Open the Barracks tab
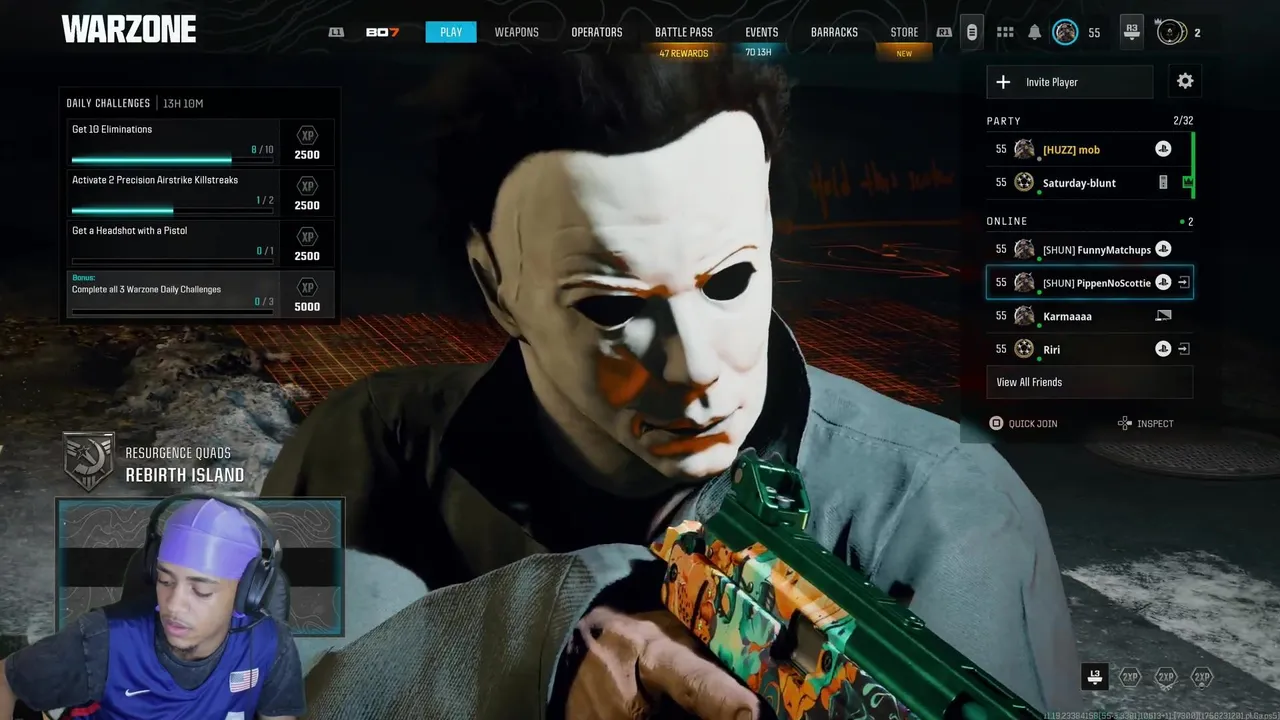The height and width of the screenshot is (720, 1280). tap(834, 32)
